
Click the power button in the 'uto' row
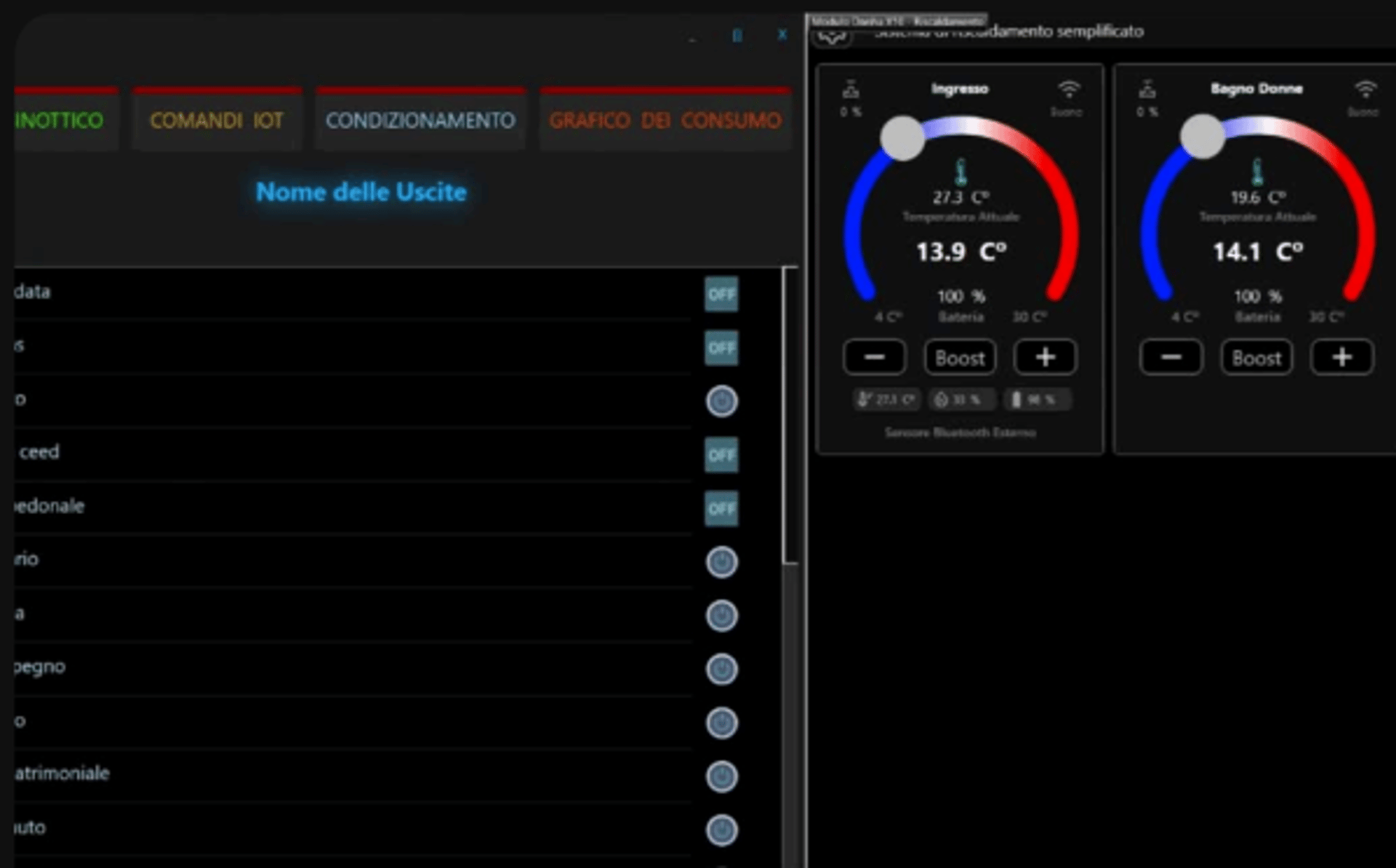pos(722,830)
